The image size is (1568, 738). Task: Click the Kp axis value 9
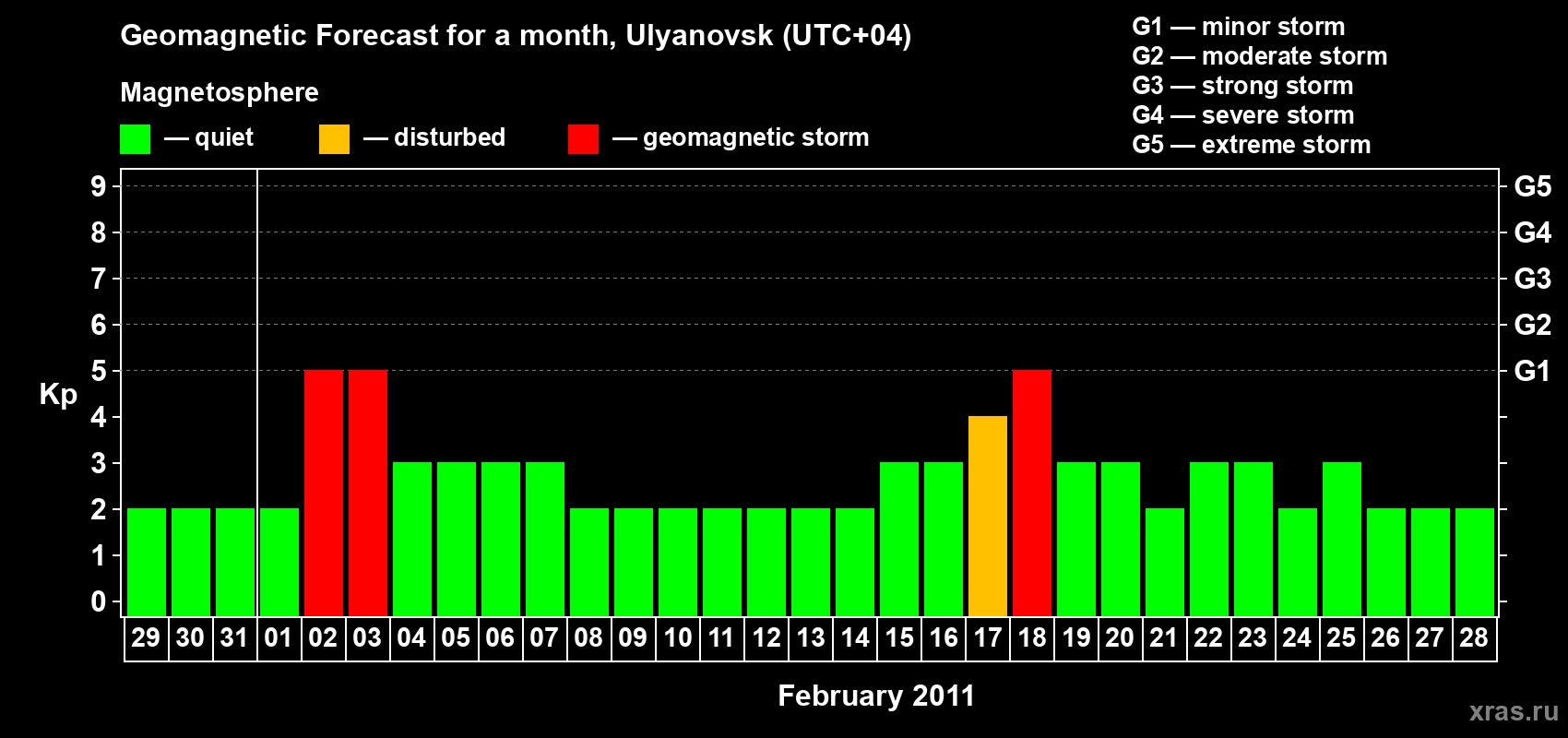tap(99, 186)
